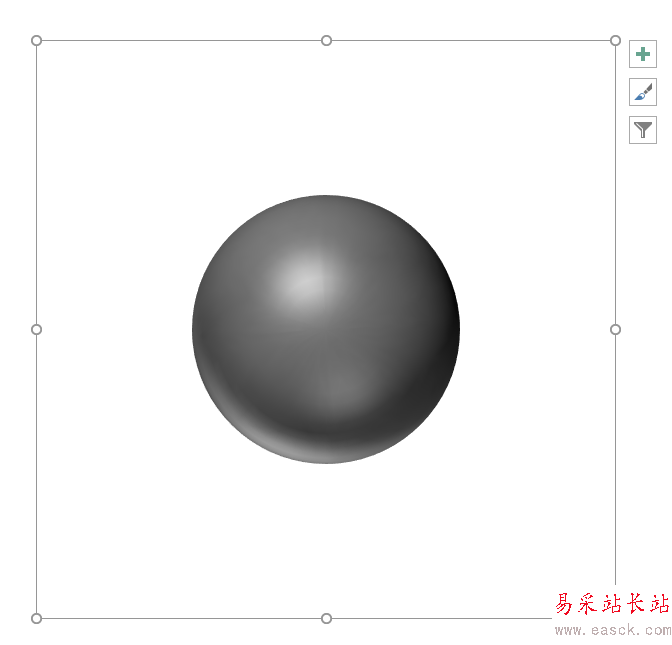Click bottom-left corner sizing handle
Screen dimensions: 672x645
tap(36, 618)
